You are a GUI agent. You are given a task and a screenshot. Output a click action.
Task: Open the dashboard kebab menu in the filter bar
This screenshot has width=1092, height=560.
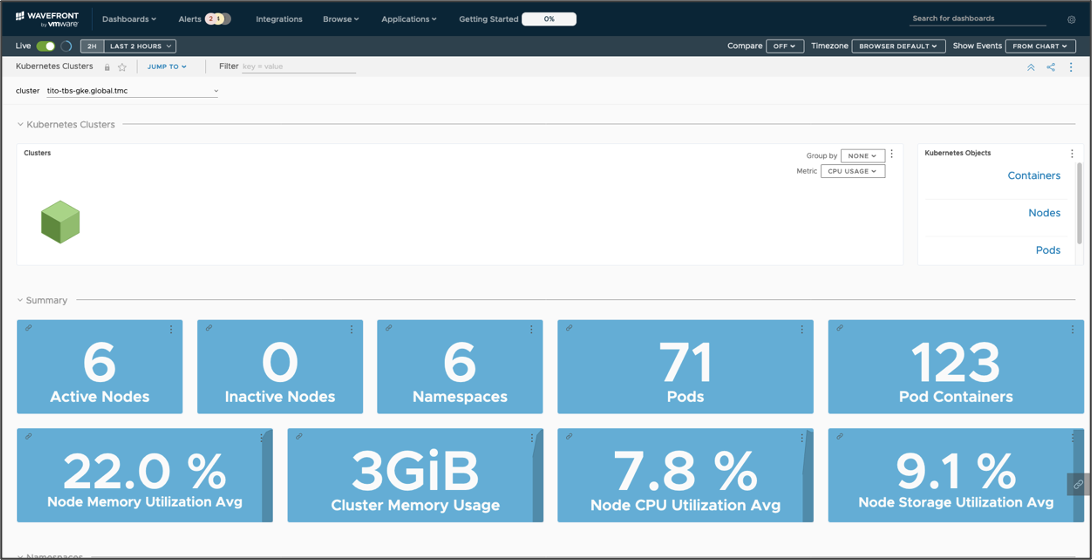click(1070, 67)
